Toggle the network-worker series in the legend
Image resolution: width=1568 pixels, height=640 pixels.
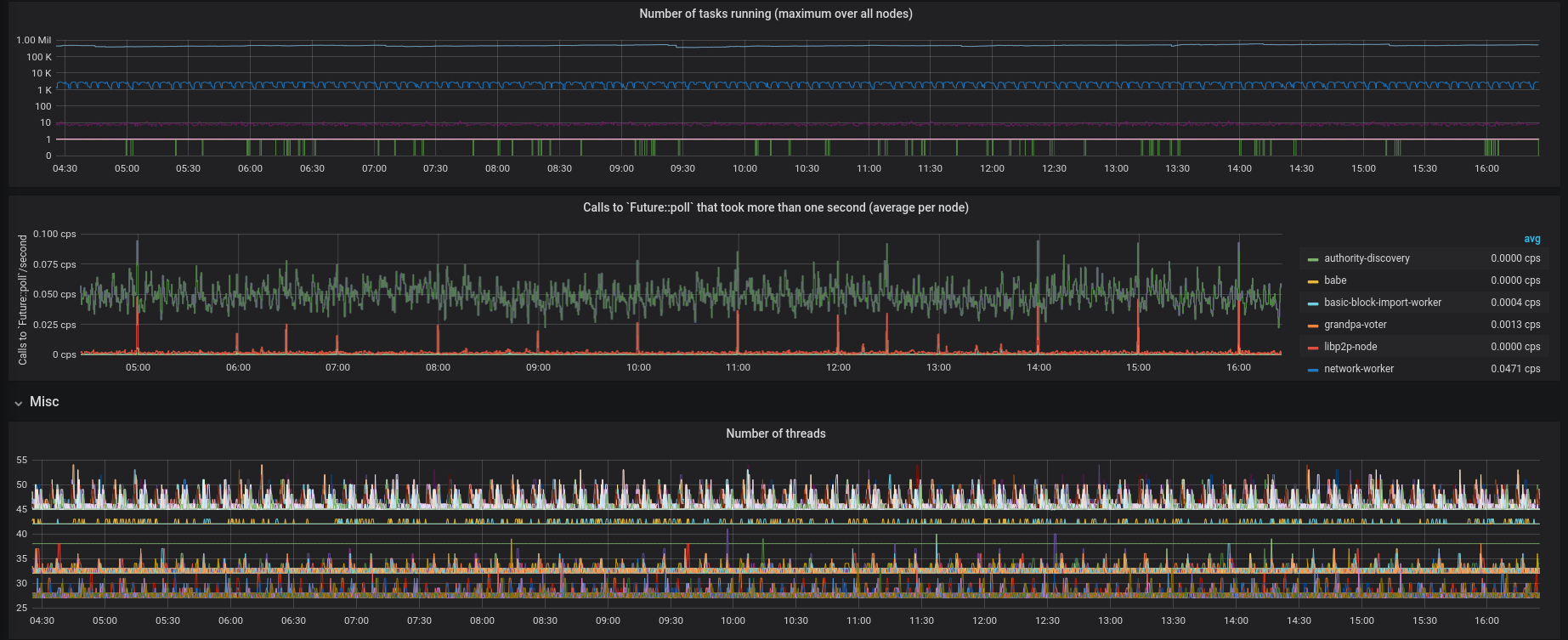[x=1359, y=369]
